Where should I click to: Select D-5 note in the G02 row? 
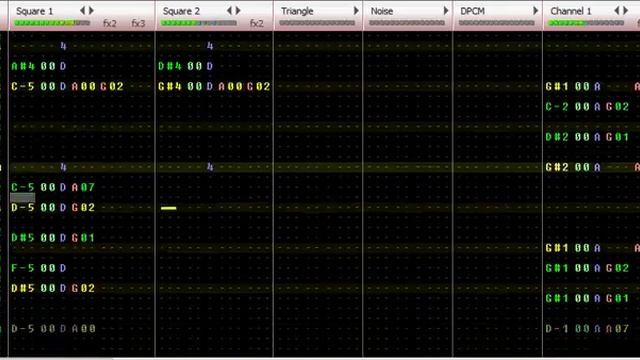point(23,207)
